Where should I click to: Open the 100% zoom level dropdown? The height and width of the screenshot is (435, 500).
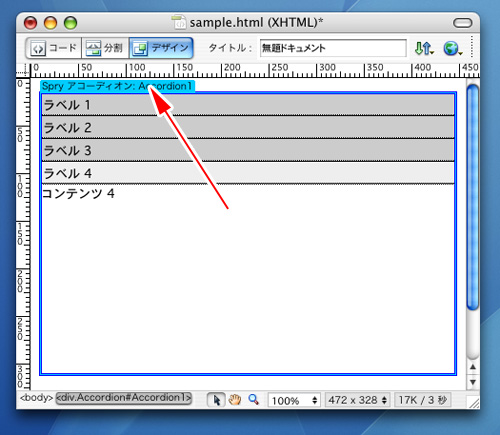click(x=294, y=400)
